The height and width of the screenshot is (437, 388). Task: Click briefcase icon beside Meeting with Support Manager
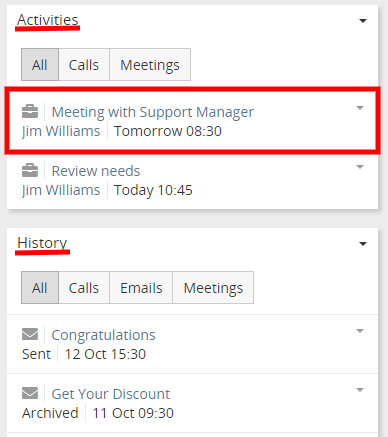pyautogui.click(x=30, y=112)
